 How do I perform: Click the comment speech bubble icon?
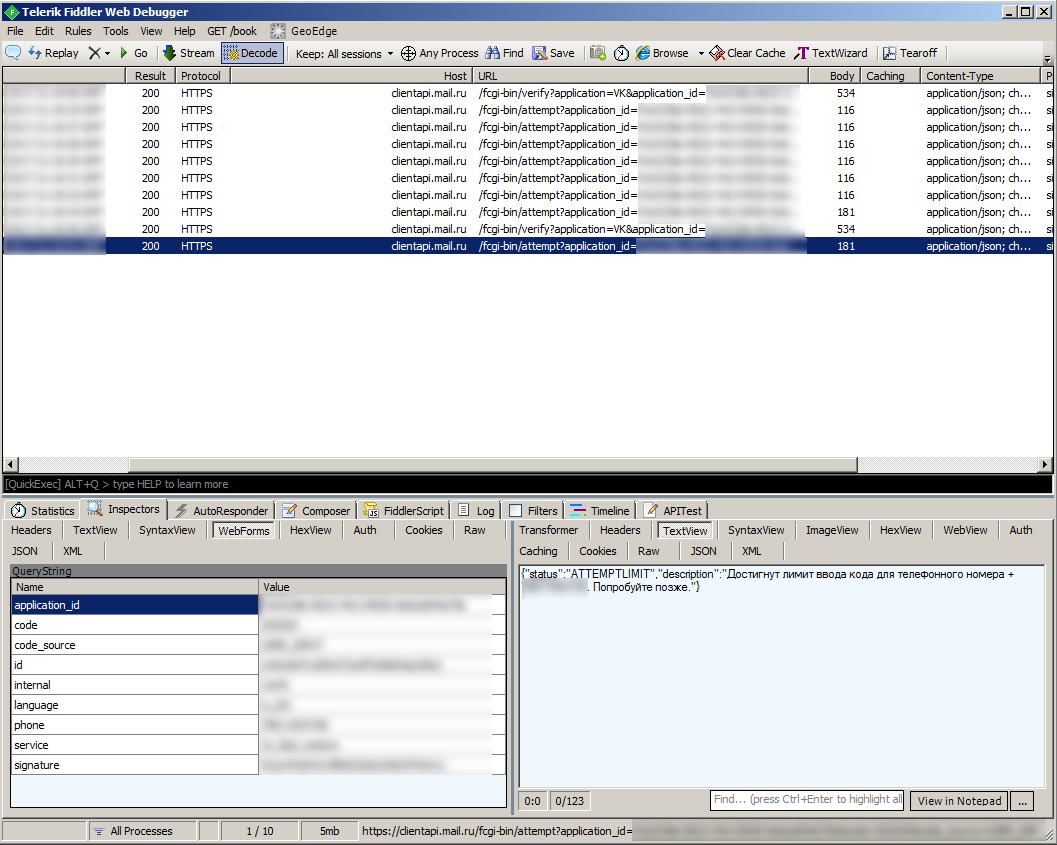pos(13,53)
